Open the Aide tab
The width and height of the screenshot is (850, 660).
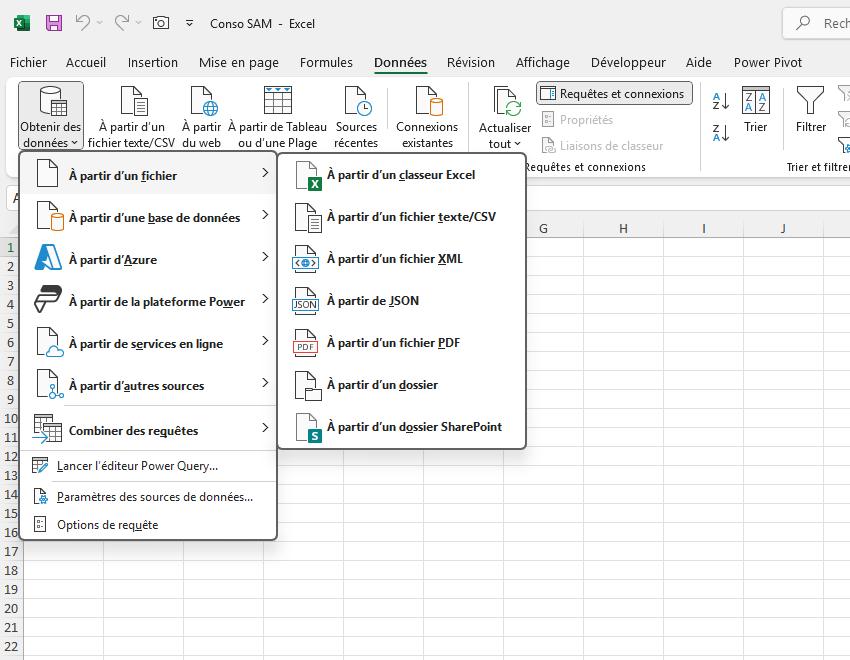click(x=698, y=62)
